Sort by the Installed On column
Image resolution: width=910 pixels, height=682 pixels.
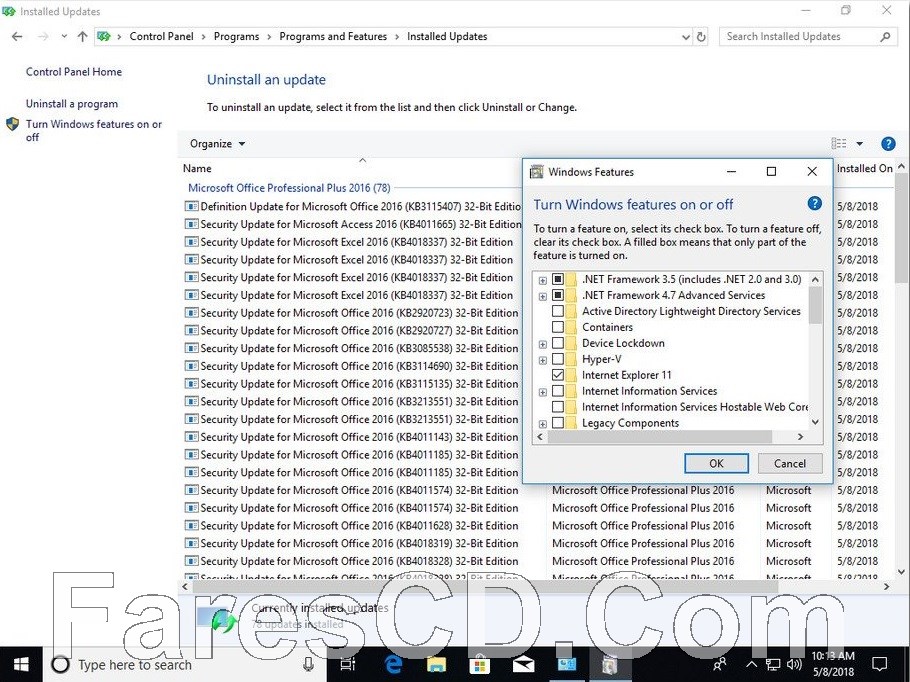click(864, 168)
